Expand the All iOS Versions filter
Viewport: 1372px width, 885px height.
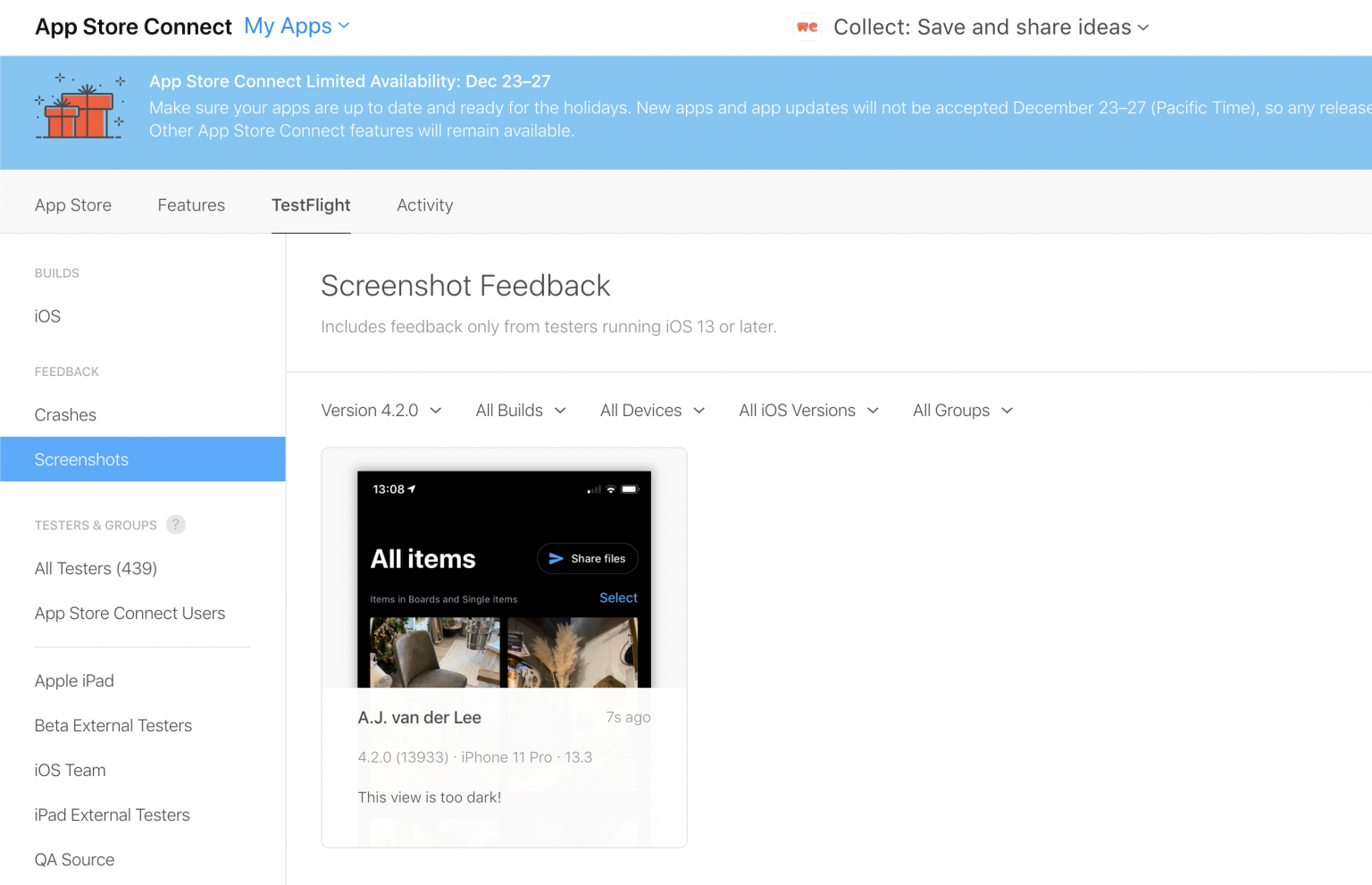(808, 410)
